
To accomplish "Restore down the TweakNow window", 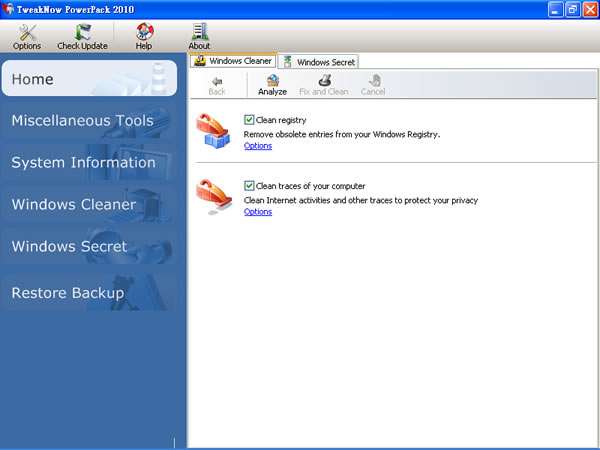I will pyautogui.click(x=572, y=9).
